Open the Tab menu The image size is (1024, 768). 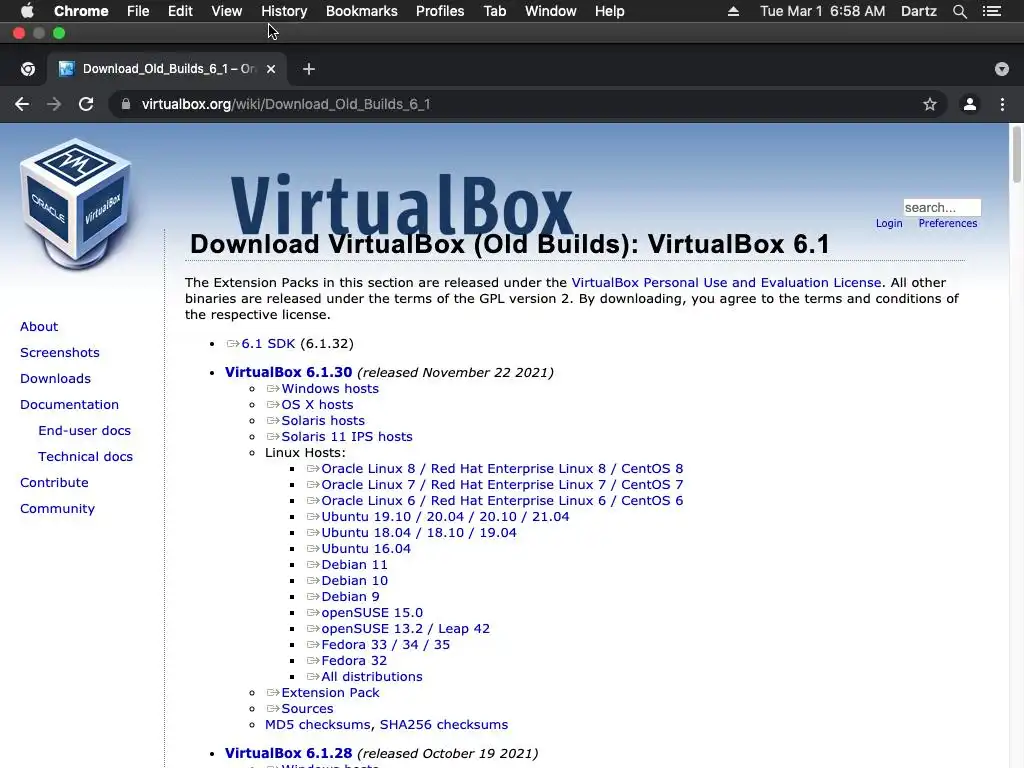(x=495, y=11)
